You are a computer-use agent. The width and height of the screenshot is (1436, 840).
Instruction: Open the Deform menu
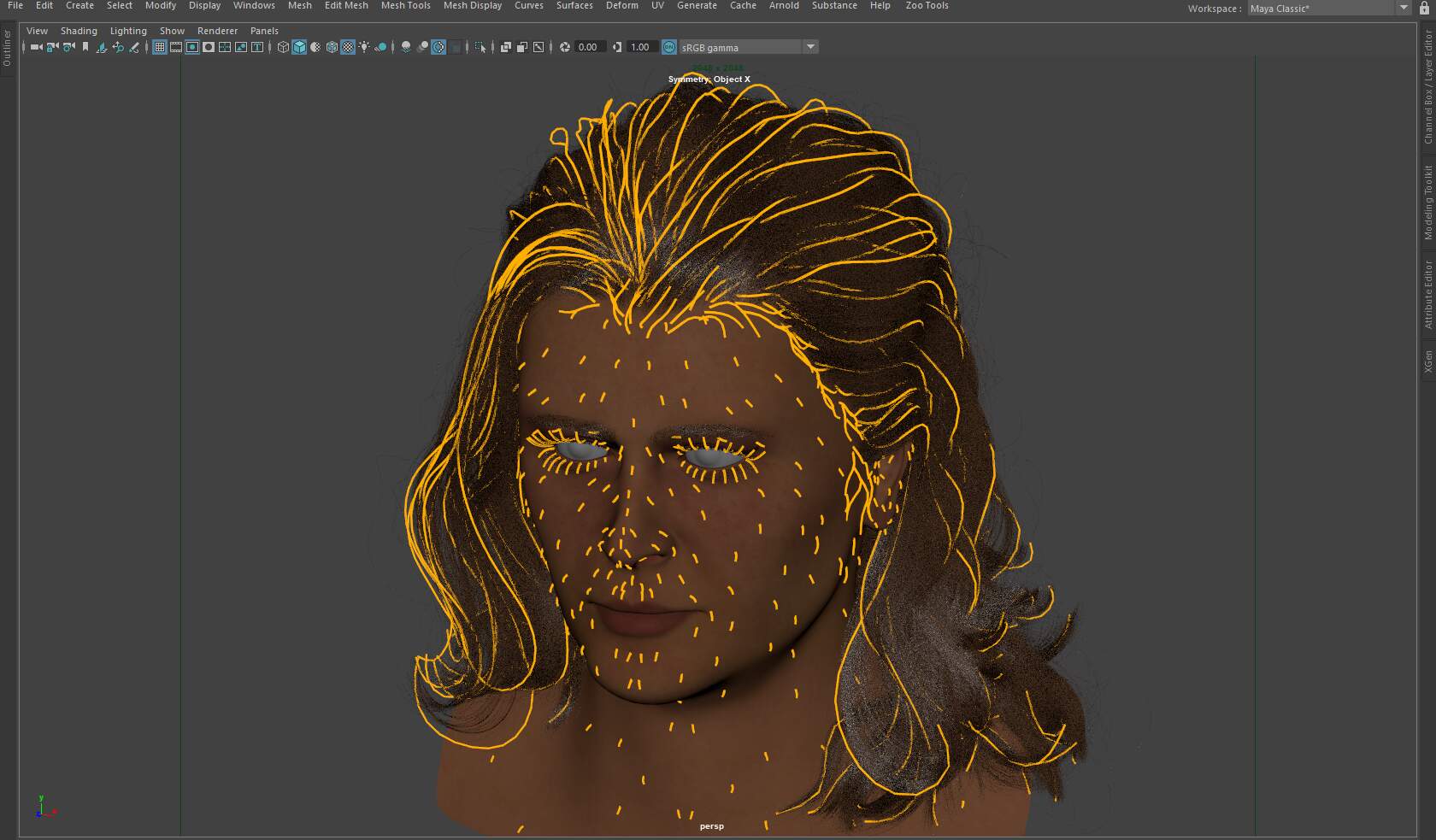(622, 5)
